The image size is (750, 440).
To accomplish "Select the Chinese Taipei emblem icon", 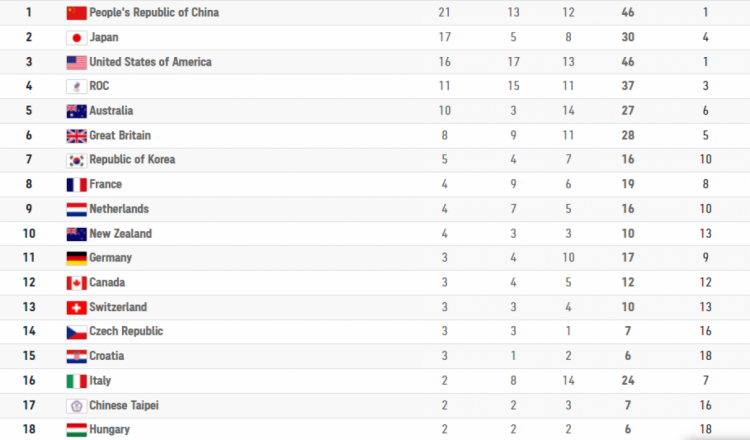I will (x=77, y=406).
